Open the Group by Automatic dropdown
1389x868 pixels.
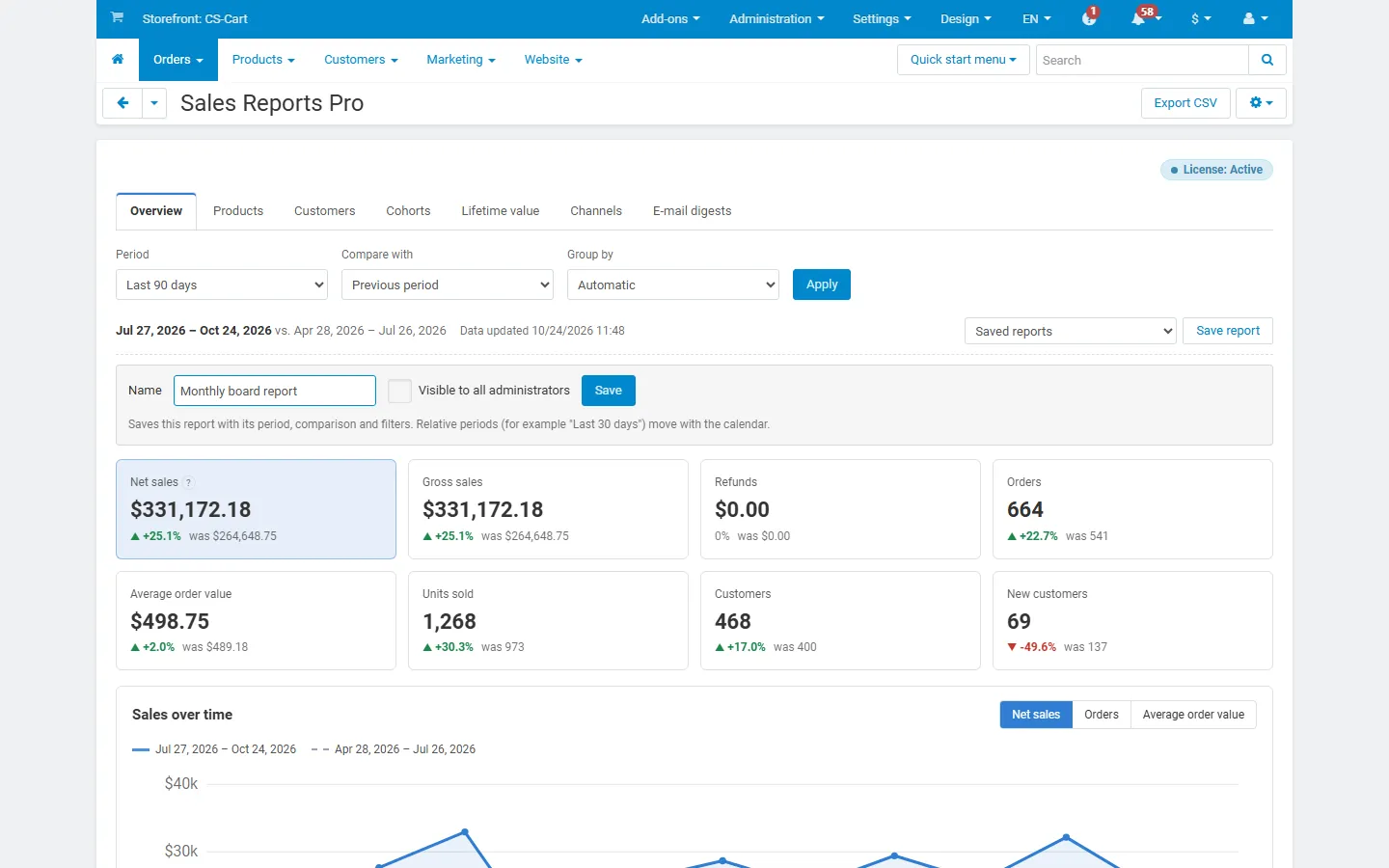[x=673, y=285]
